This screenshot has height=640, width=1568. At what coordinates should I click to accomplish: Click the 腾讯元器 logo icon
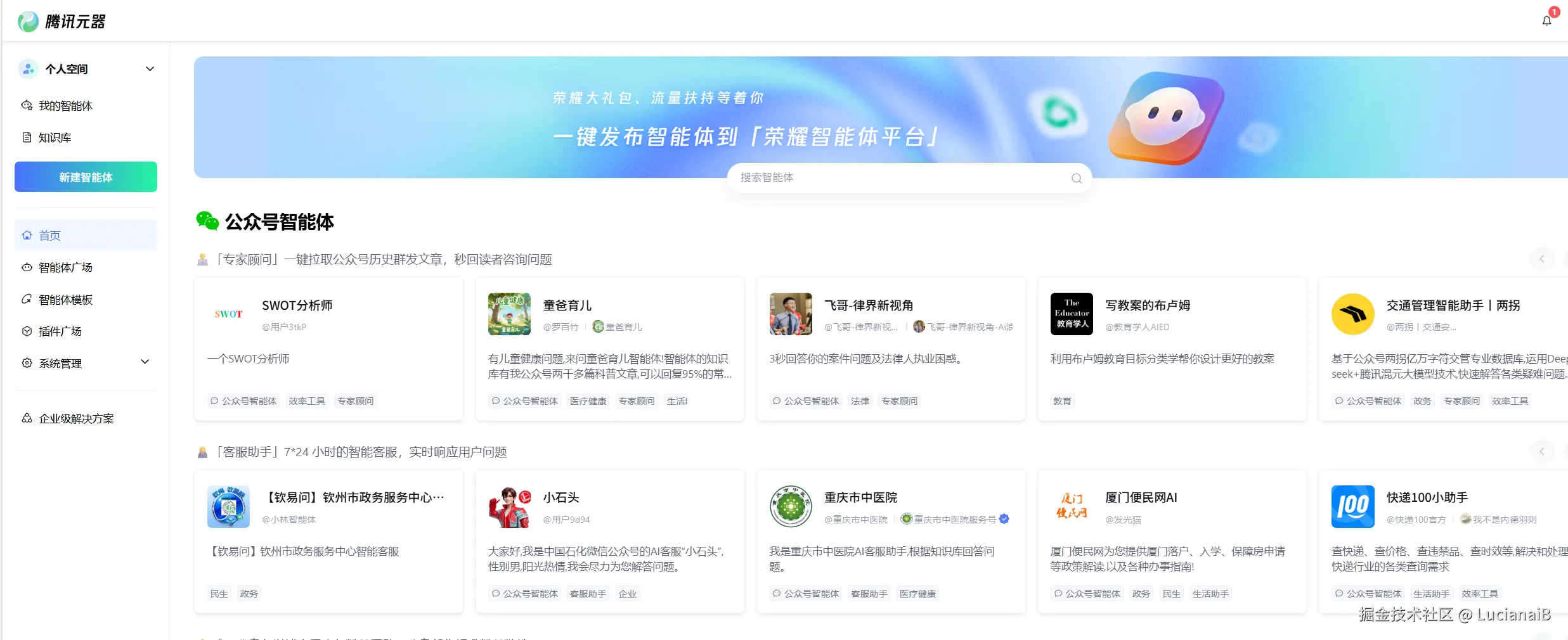[27, 20]
